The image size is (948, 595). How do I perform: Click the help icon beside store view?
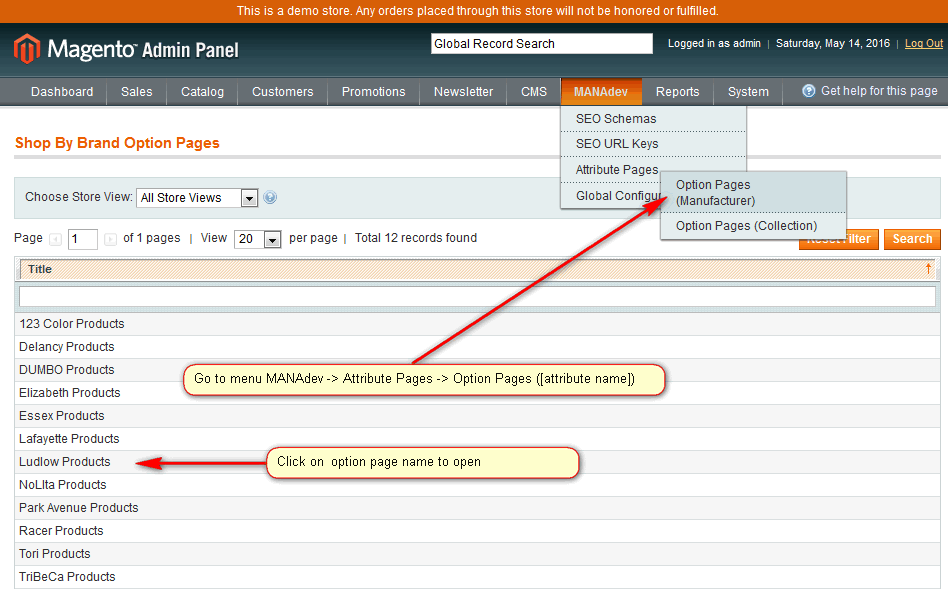coord(270,197)
